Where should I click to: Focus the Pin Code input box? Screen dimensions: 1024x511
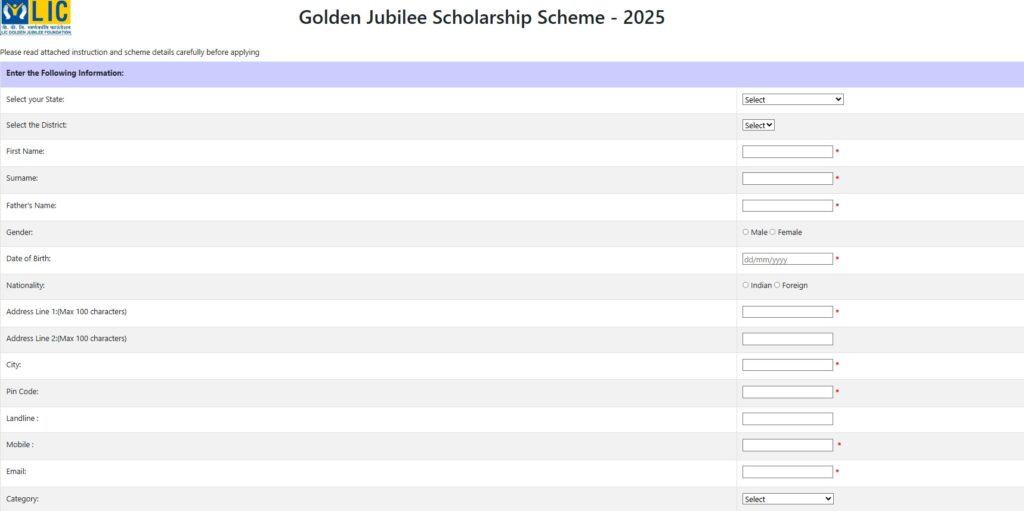787,392
